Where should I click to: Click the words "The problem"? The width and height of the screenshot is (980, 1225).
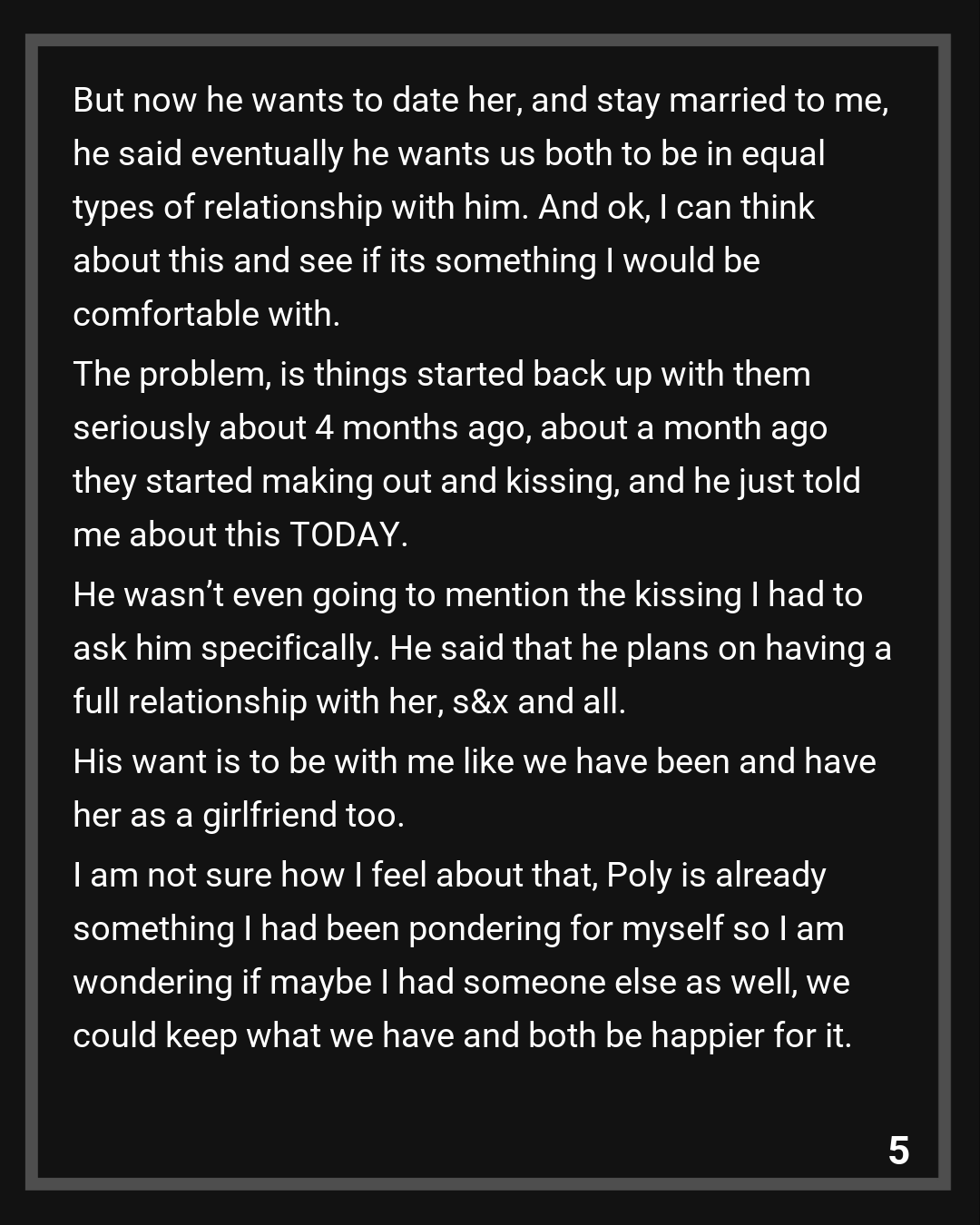point(171,374)
